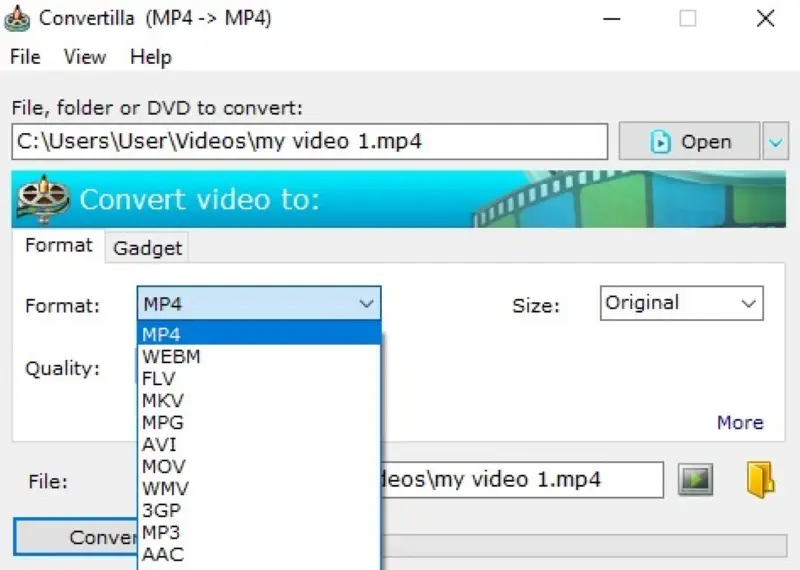The width and height of the screenshot is (800, 570).
Task: Choose MP4 in the format list
Action: click(x=259, y=334)
